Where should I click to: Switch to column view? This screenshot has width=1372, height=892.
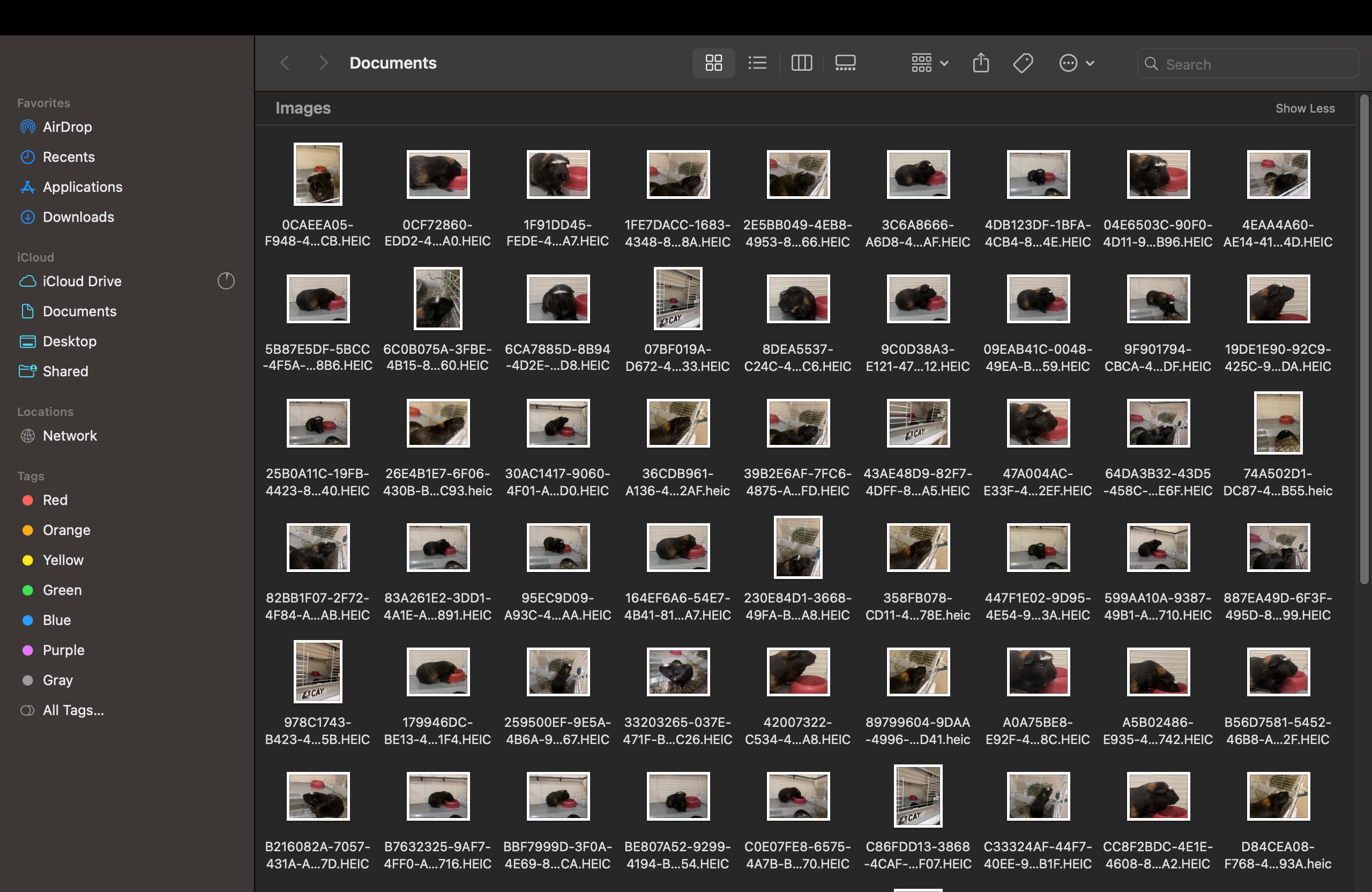coord(801,63)
